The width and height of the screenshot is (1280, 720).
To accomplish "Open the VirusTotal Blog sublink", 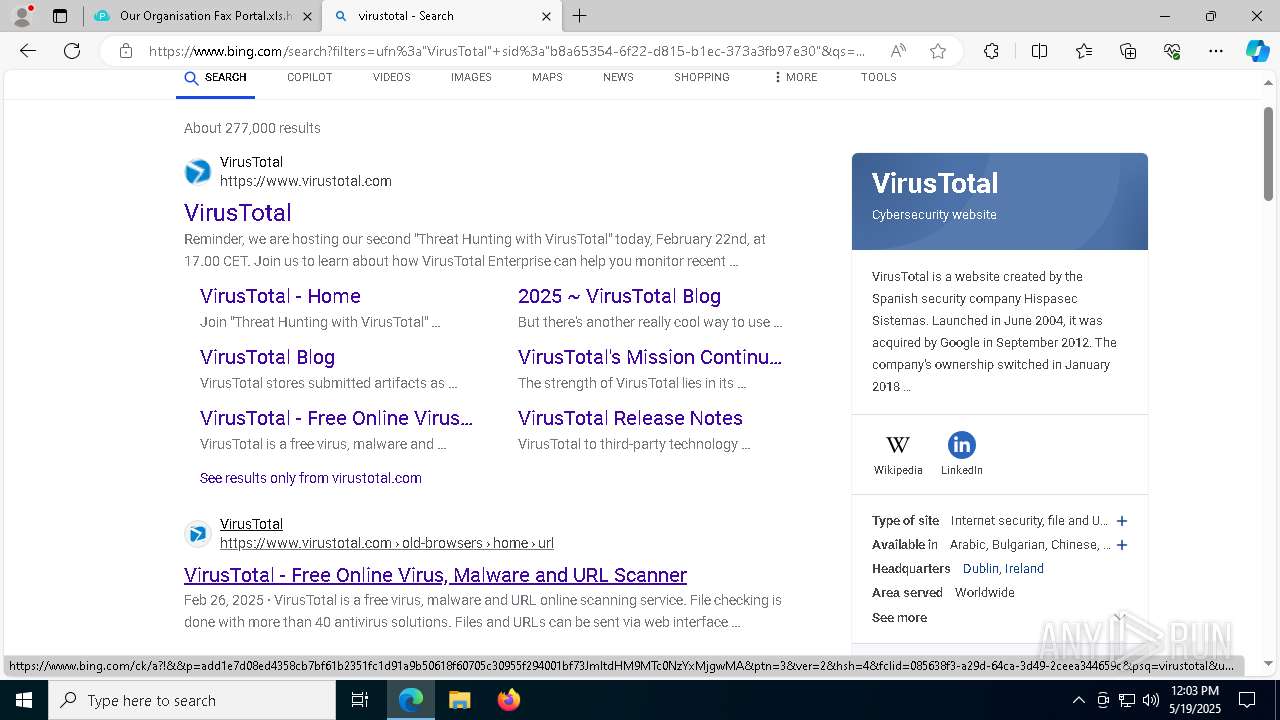I will (267, 357).
